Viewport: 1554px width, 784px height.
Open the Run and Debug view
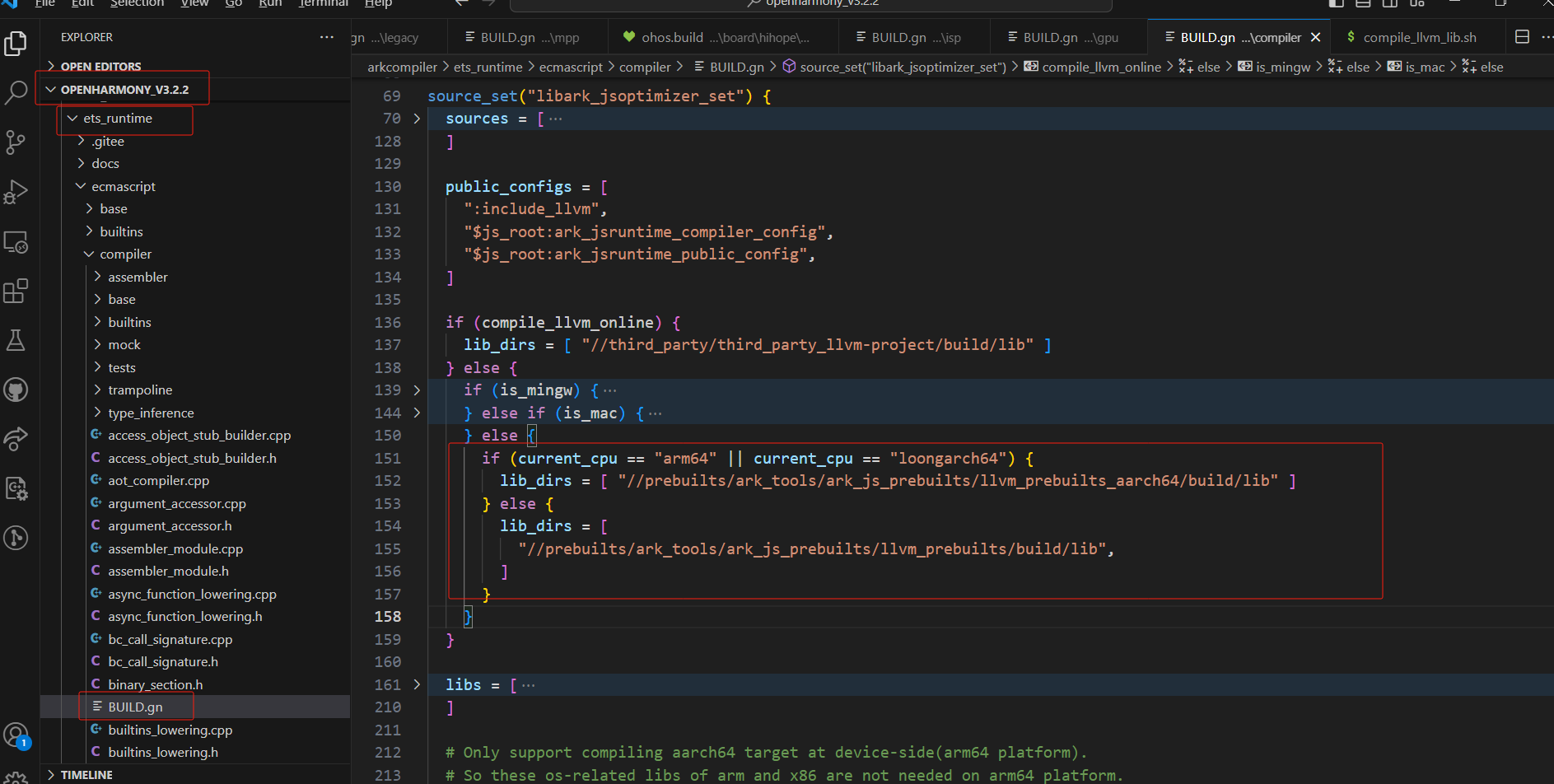(x=16, y=192)
